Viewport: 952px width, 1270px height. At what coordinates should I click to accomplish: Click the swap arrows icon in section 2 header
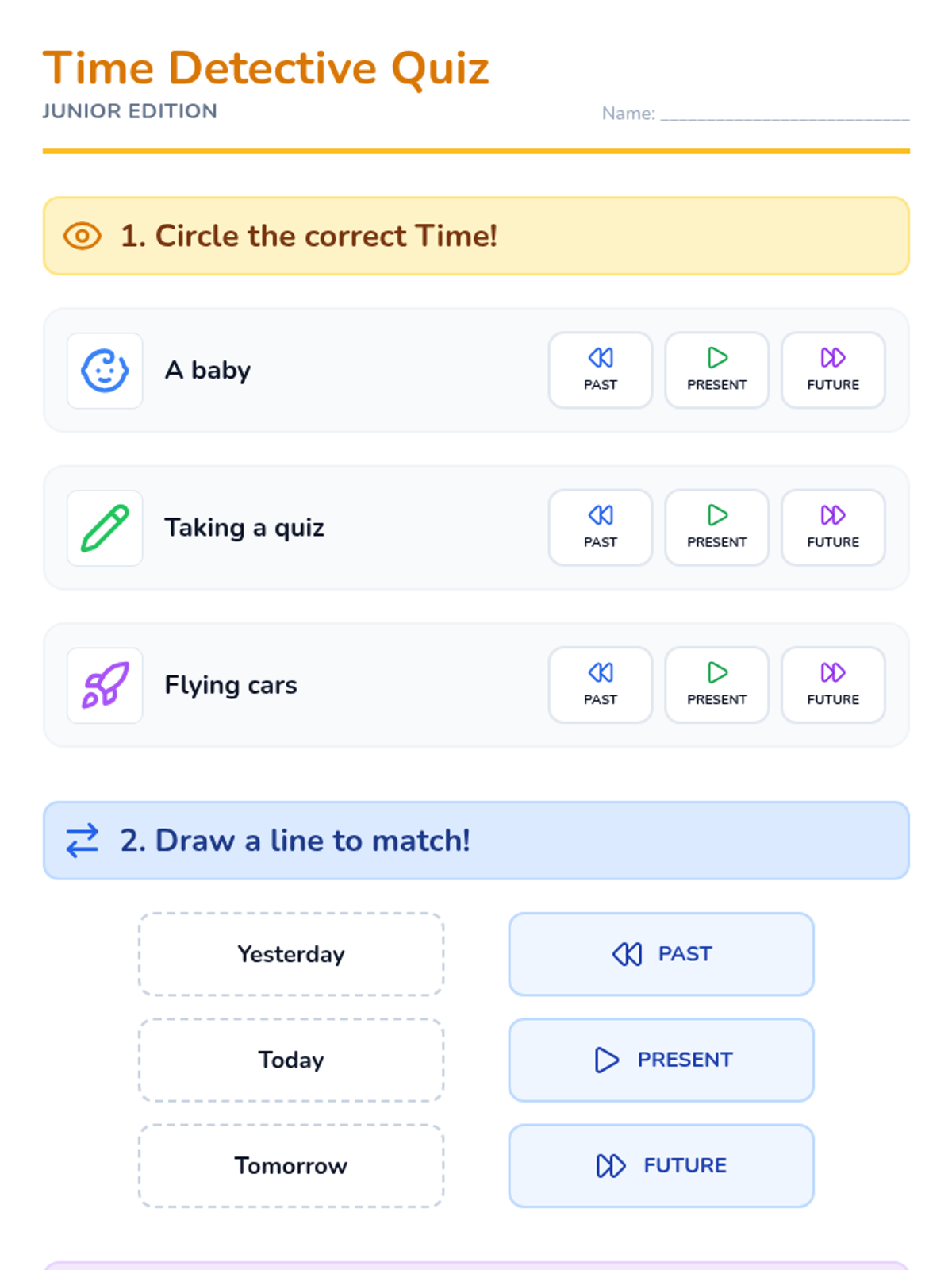point(83,841)
